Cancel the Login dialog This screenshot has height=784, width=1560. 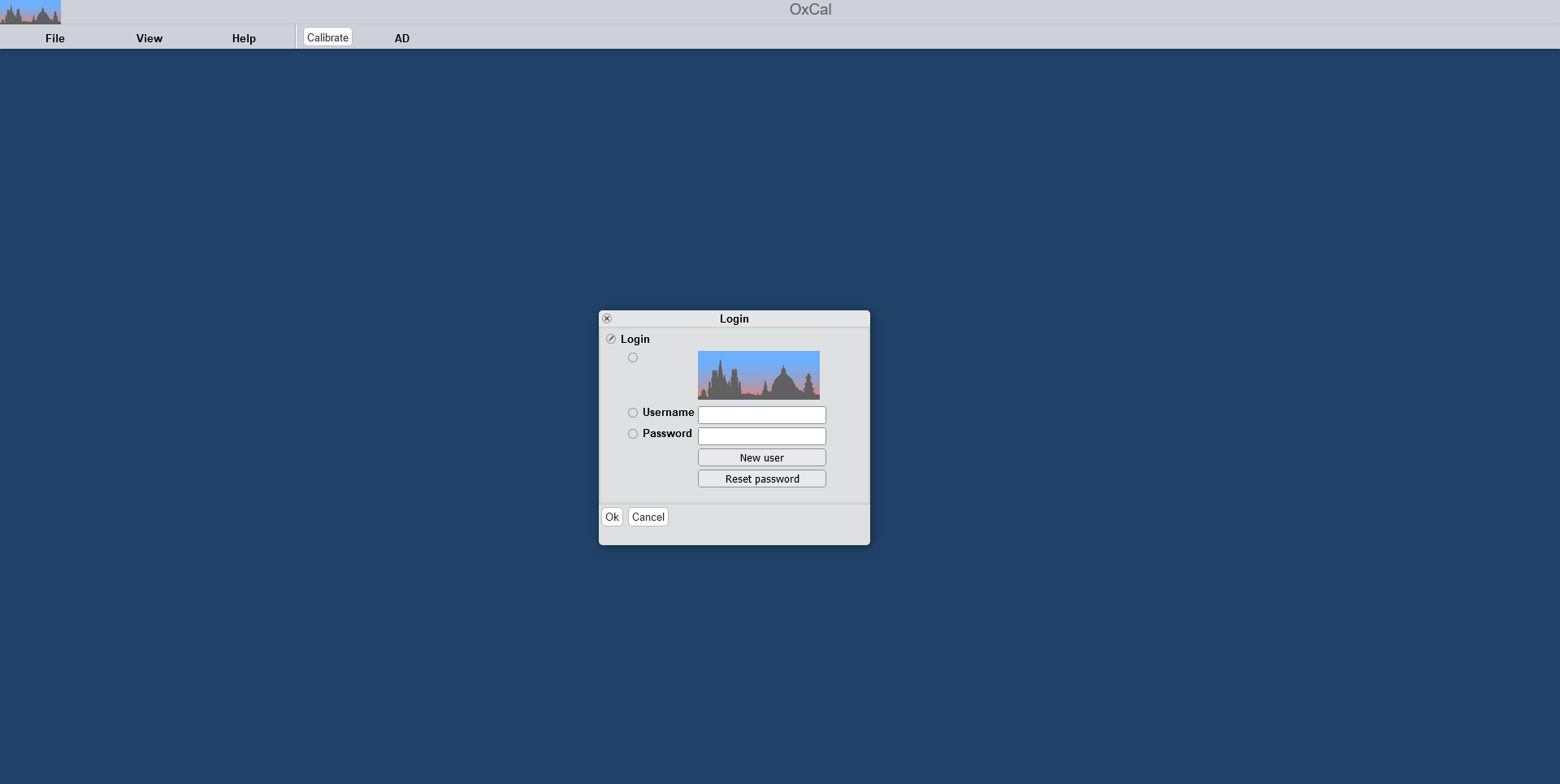[648, 517]
